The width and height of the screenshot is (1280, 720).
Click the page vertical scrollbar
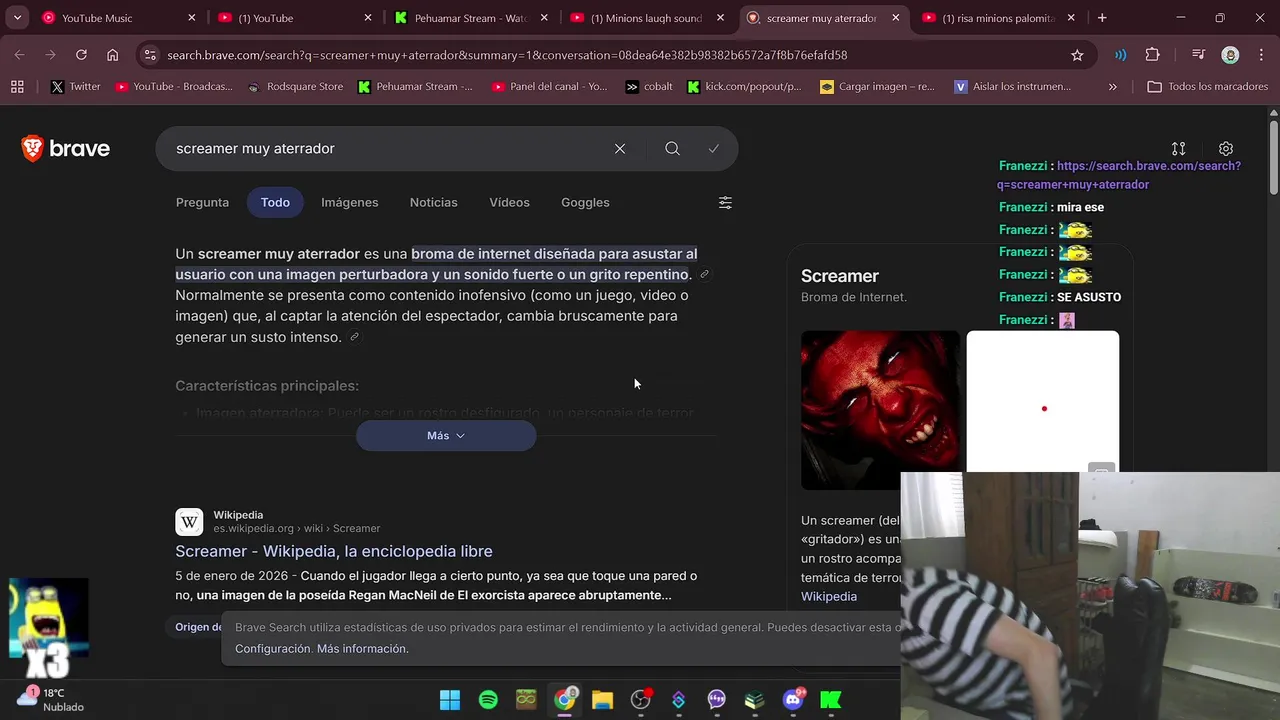click(1273, 158)
